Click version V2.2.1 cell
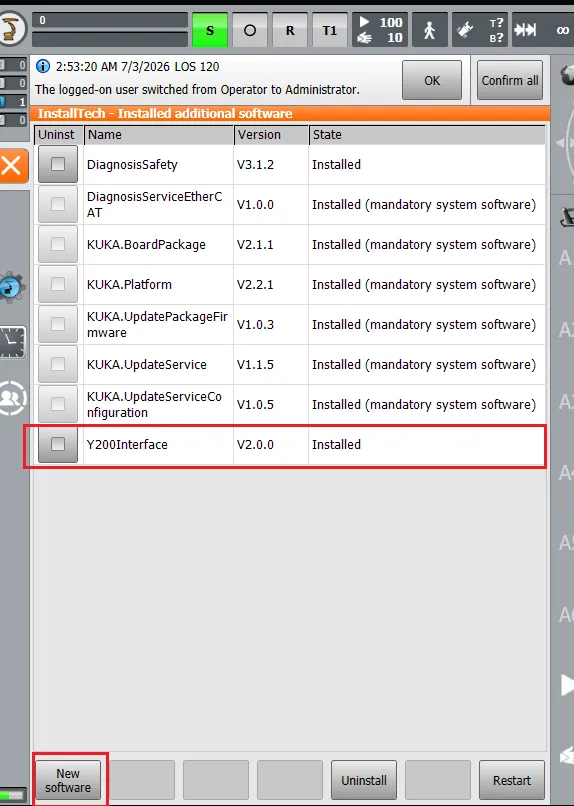This screenshot has height=806, width=574. [x=271, y=285]
